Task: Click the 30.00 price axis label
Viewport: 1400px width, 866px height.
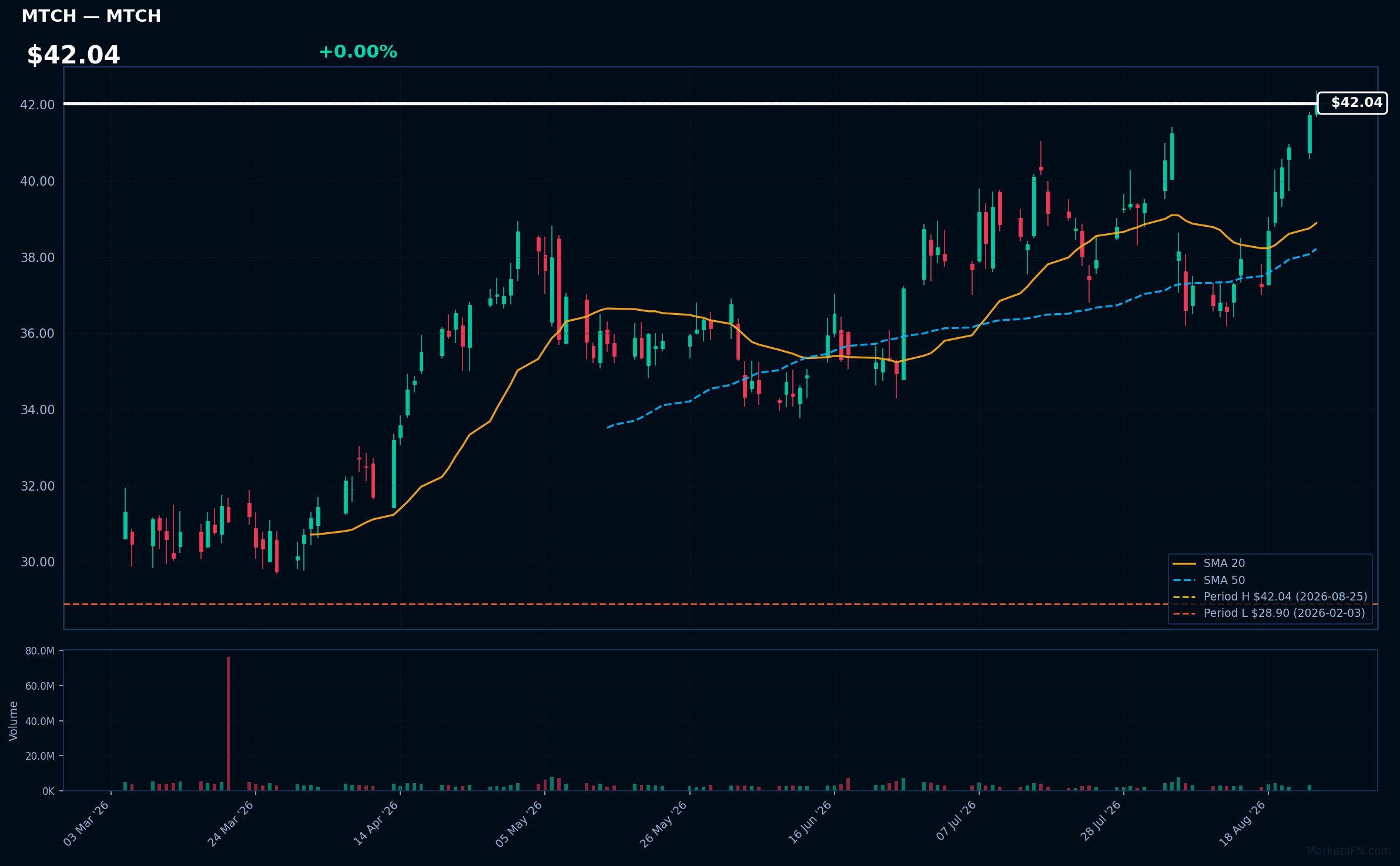Action: pos(38,562)
